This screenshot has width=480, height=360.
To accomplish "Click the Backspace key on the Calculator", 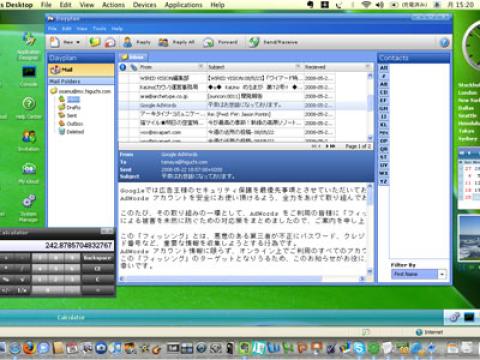I will [x=97, y=258].
